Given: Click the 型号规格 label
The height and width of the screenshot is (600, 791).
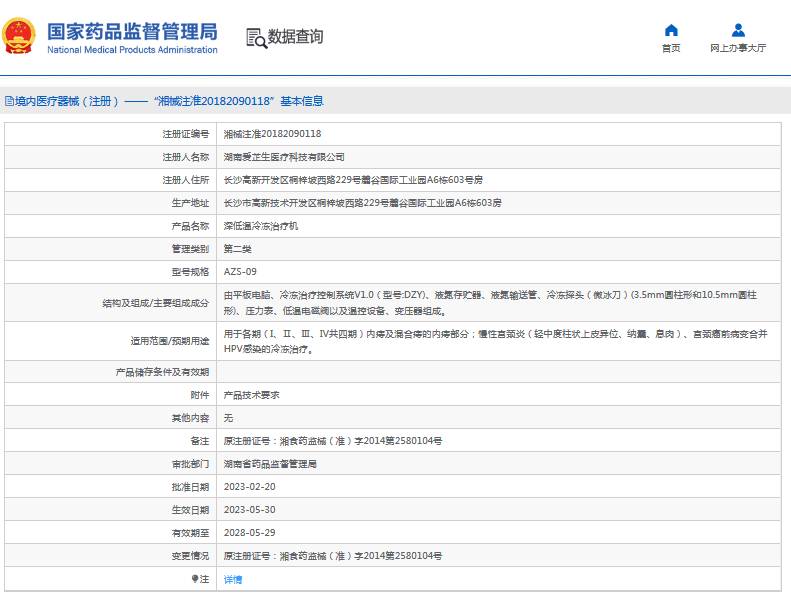Looking at the screenshot, I should (190, 271).
